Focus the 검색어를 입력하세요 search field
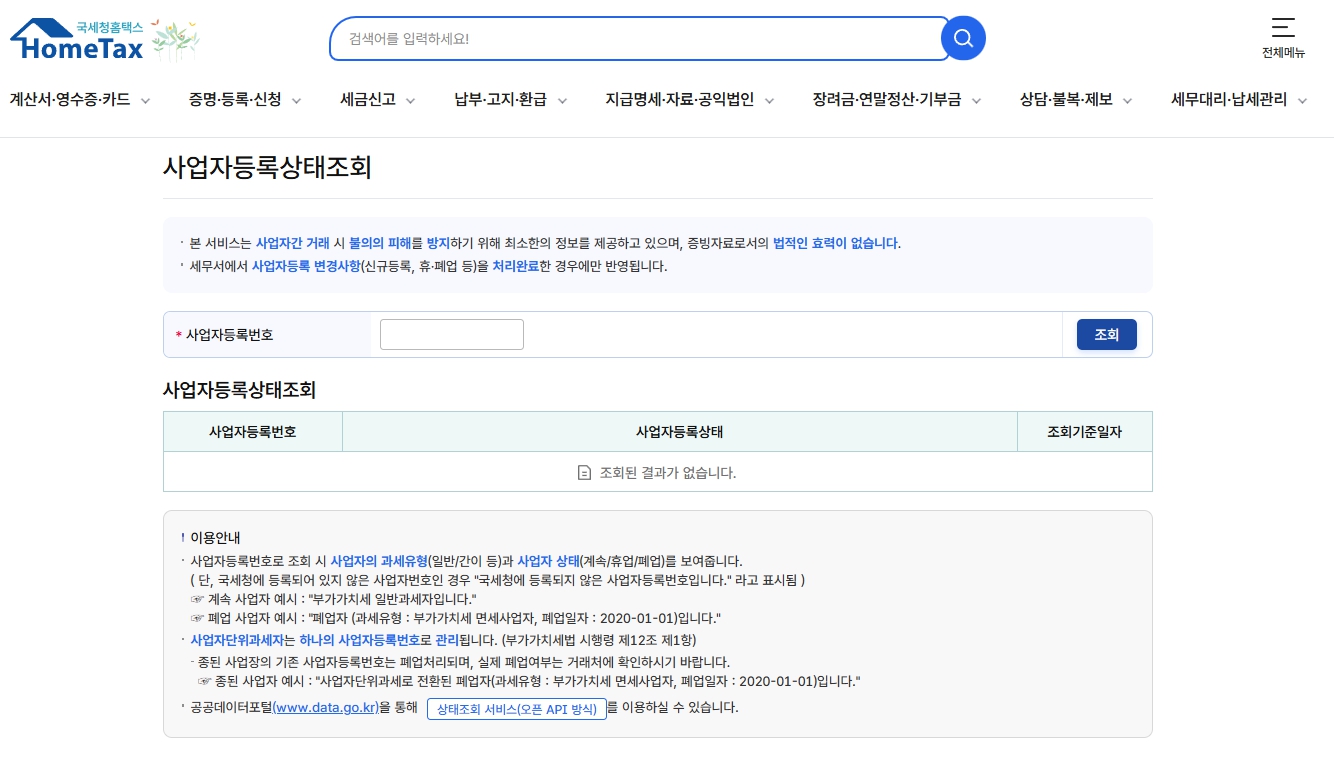1334x761 pixels. (639, 38)
